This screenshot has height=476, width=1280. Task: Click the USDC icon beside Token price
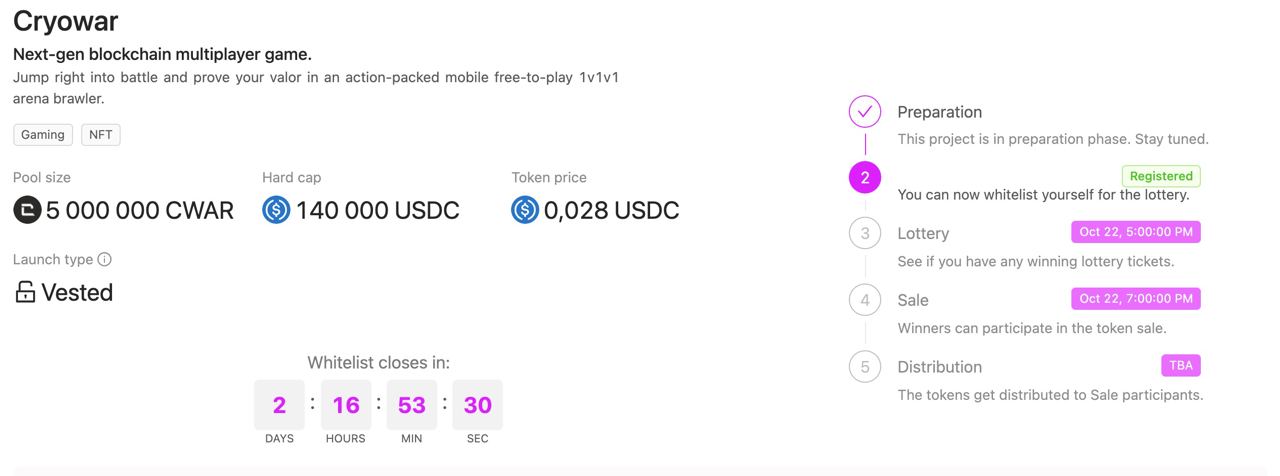click(x=525, y=210)
